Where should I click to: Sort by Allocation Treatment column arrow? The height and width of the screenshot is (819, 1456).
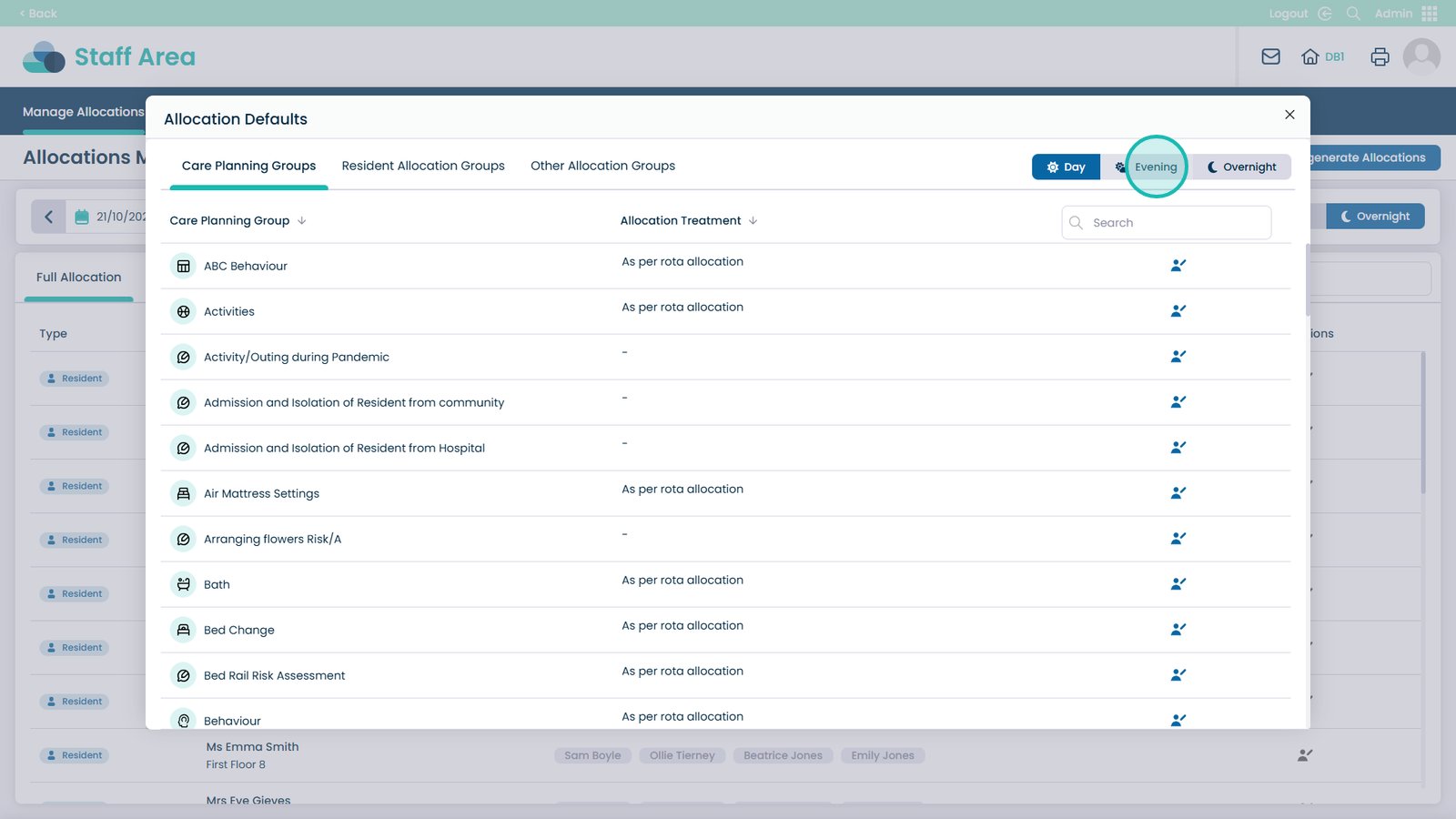coord(753,221)
